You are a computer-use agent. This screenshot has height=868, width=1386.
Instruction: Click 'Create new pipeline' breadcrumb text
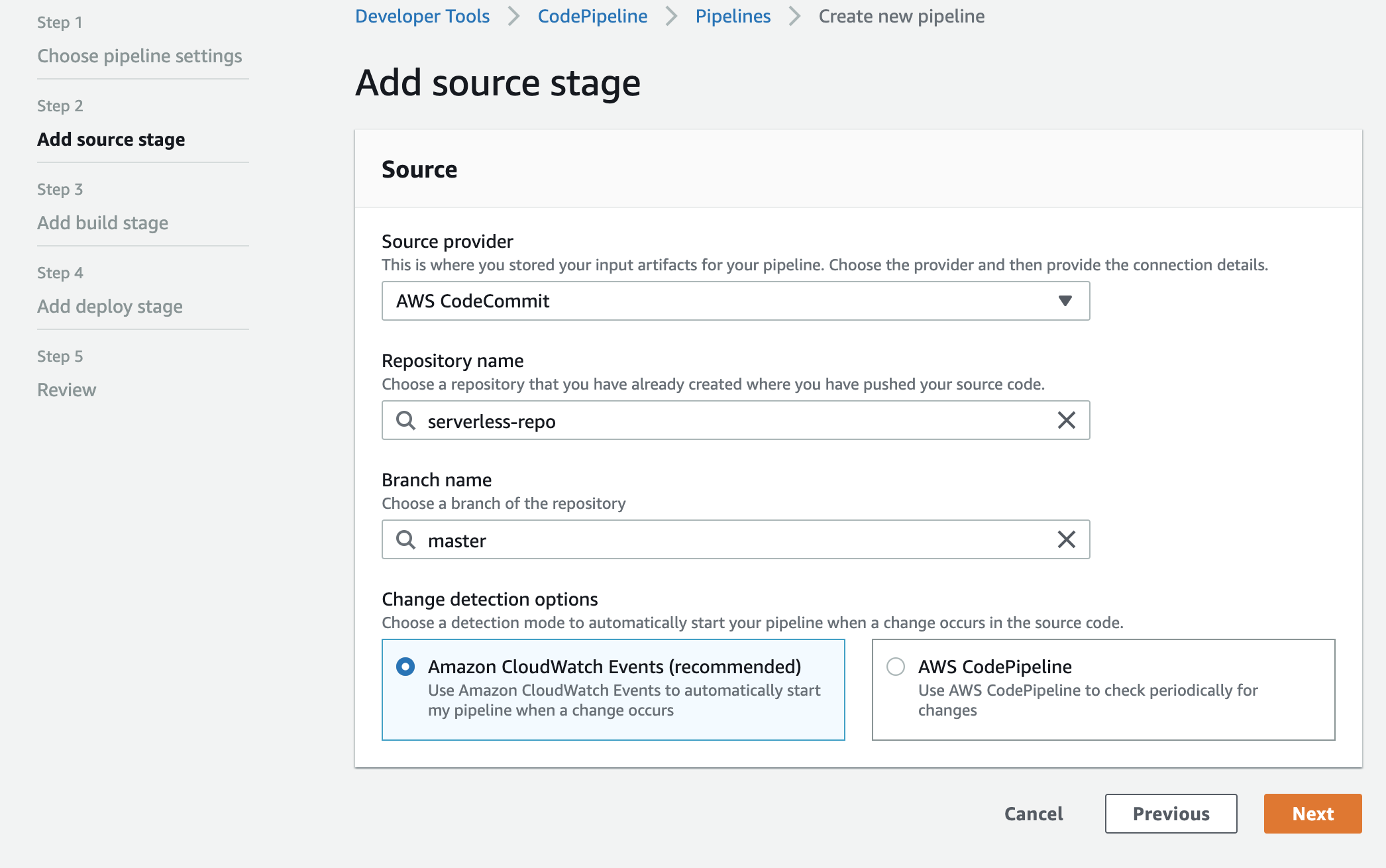[901, 16]
